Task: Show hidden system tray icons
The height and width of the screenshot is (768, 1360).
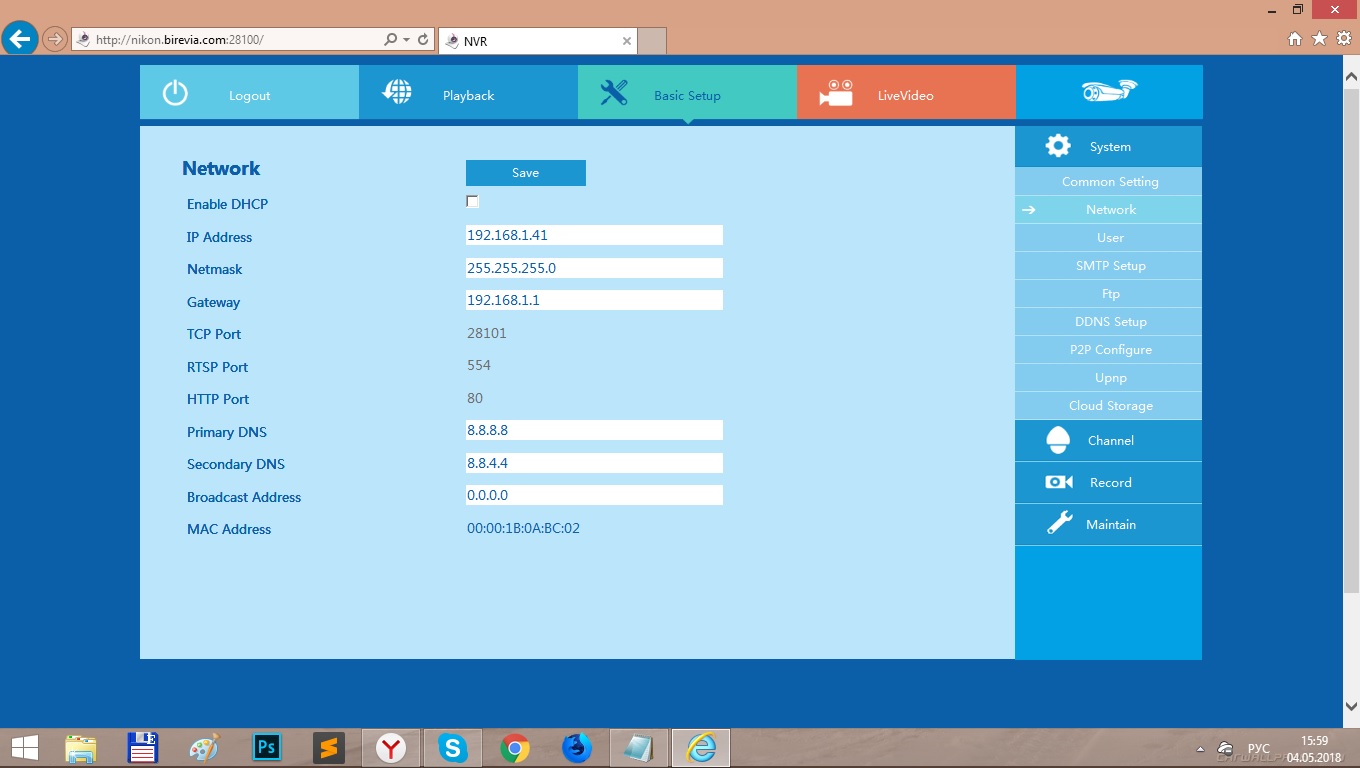Action: [1200, 749]
